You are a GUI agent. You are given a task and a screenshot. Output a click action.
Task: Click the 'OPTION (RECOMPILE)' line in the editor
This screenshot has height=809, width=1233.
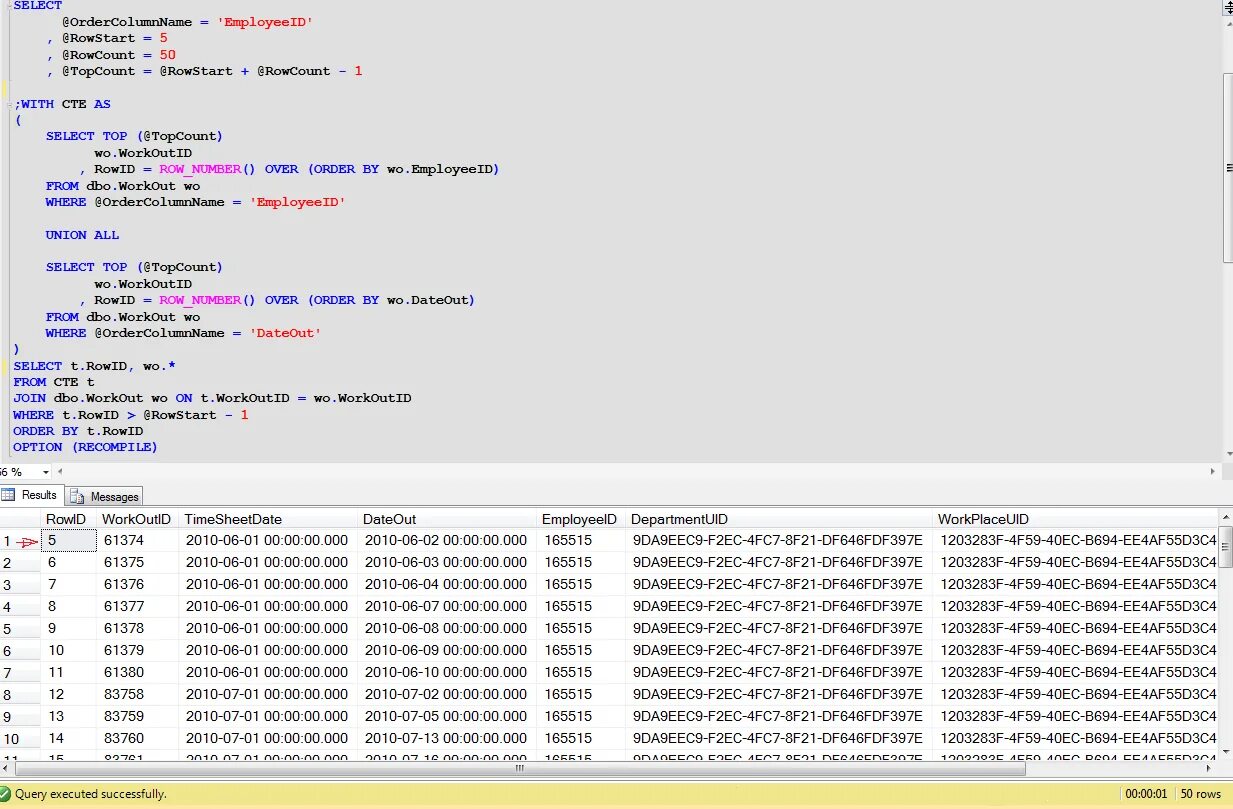click(x=85, y=447)
